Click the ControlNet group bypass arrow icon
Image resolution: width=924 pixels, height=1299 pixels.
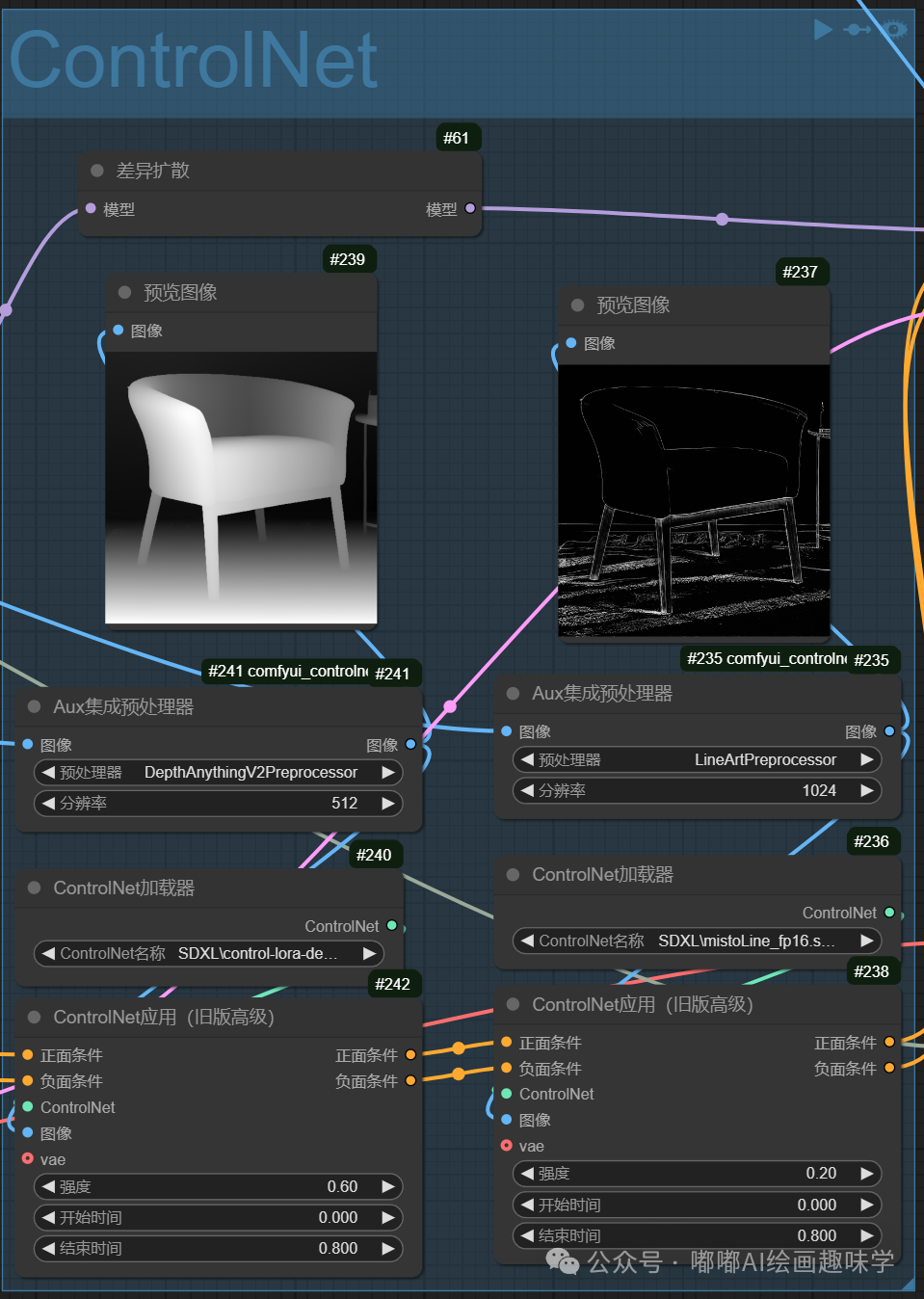(857, 30)
